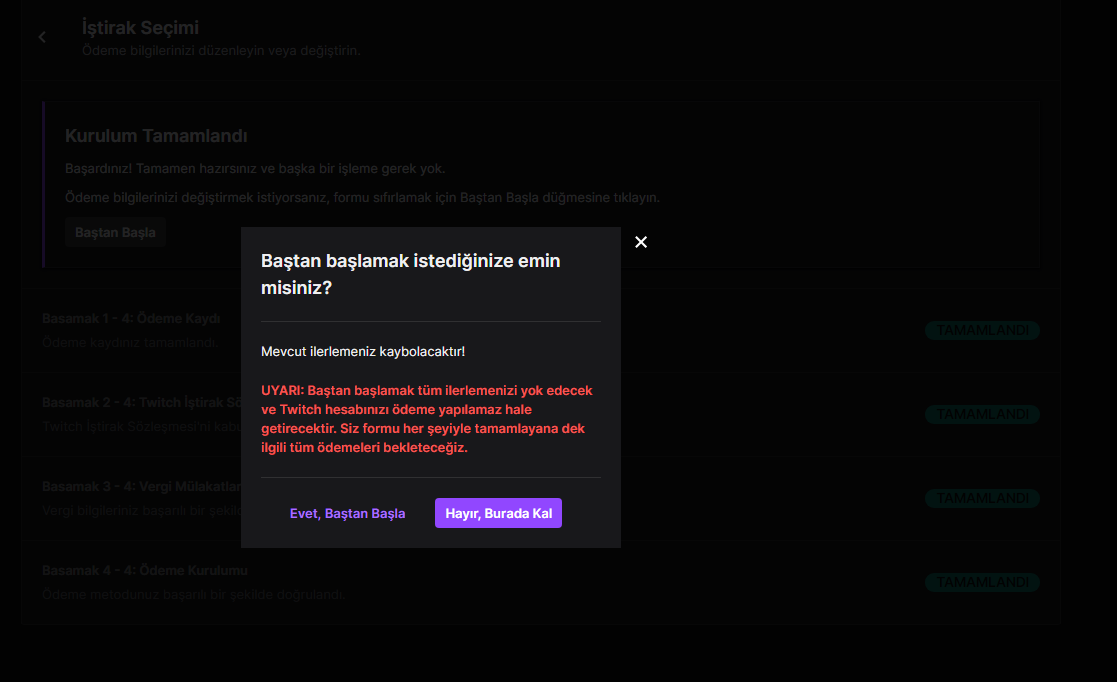
Task: Click the 'Basamak 2 - 4: Twitch İştirak' step title
Action: (x=142, y=403)
